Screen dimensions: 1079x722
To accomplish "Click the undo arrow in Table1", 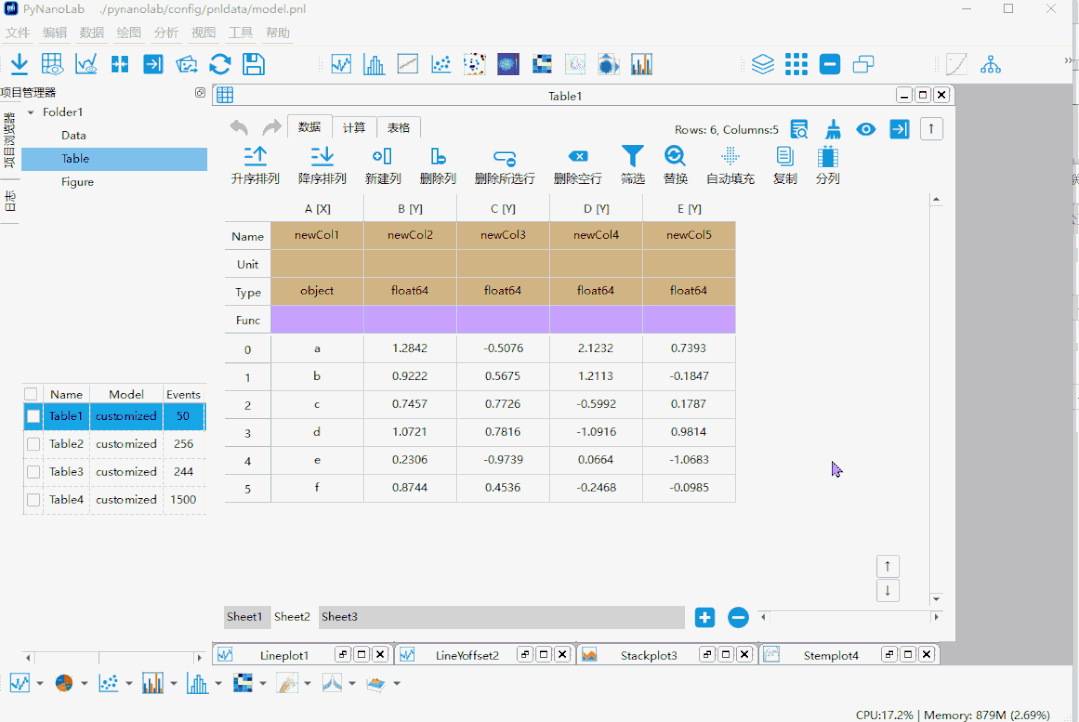I will pyautogui.click(x=239, y=127).
